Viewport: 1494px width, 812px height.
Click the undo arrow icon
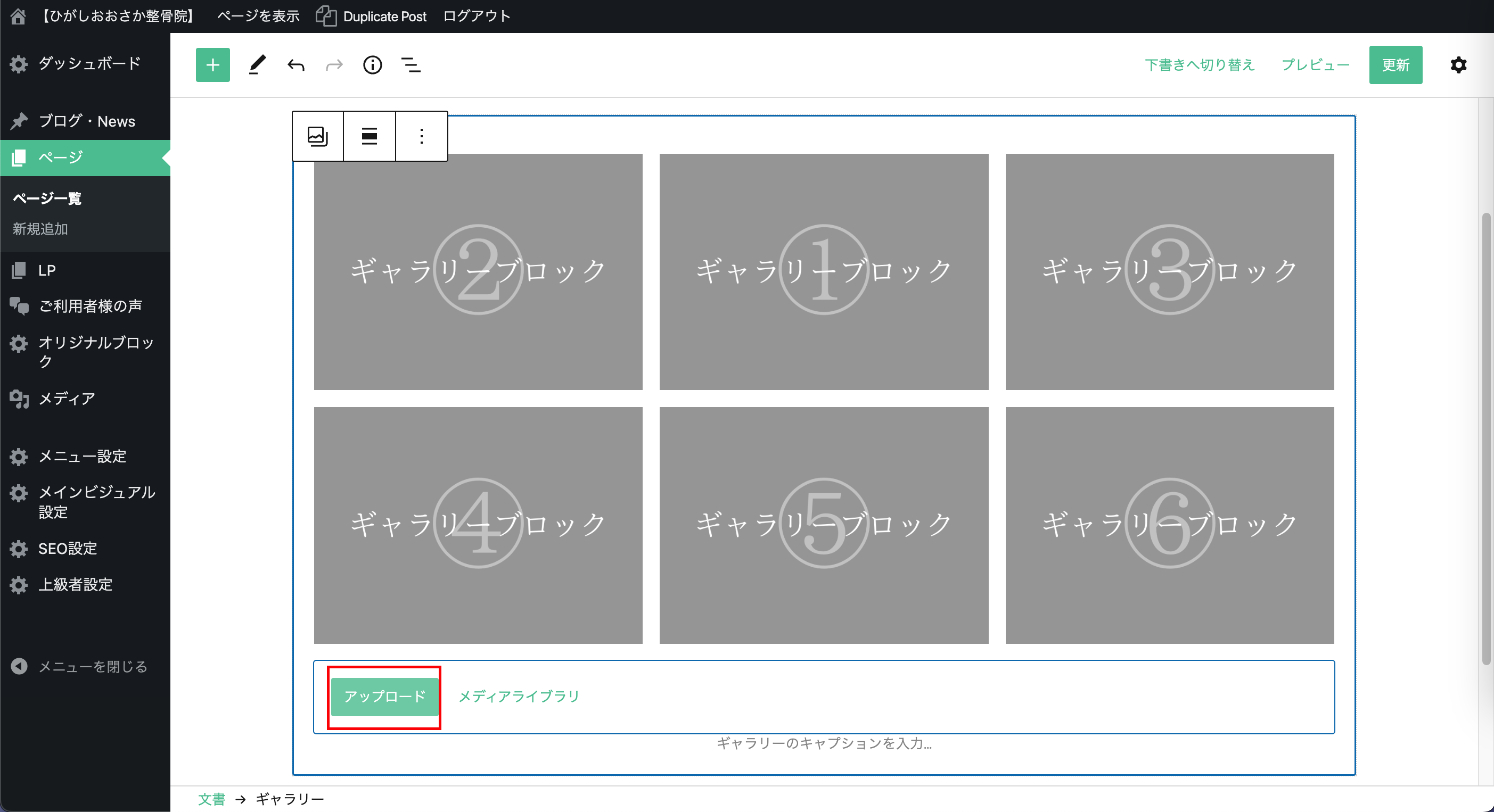tap(296, 65)
